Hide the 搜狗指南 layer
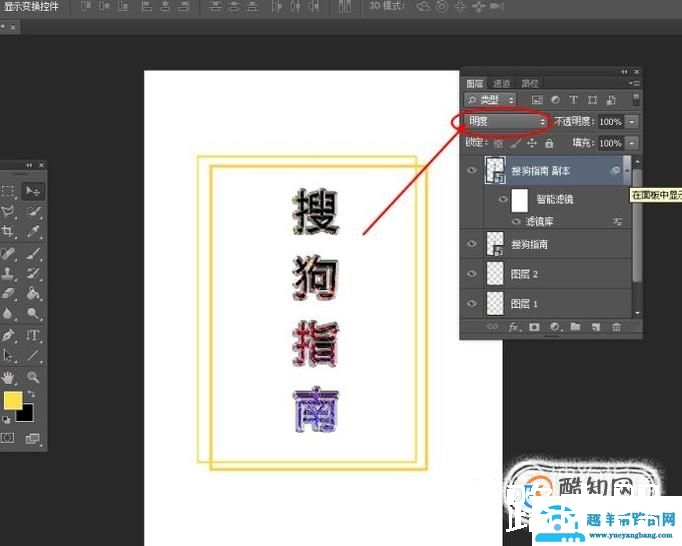Image resolution: width=682 pixels, height=546 pixels. coord(471,244)
